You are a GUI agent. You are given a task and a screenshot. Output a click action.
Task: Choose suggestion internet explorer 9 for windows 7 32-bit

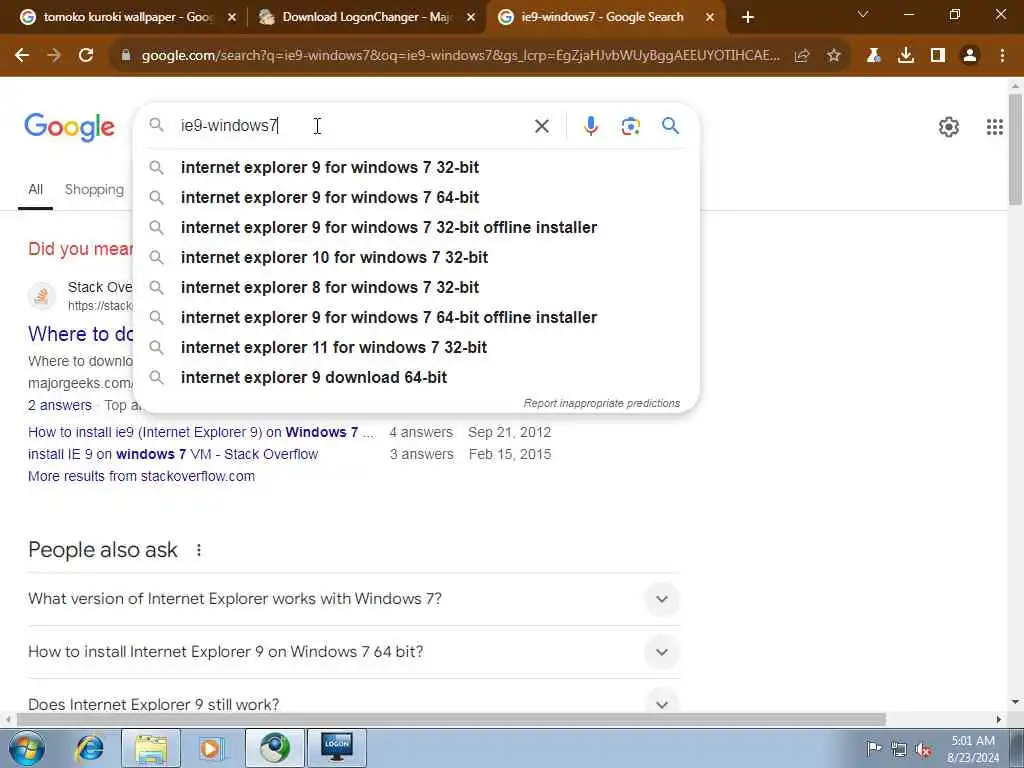point(417,167)
